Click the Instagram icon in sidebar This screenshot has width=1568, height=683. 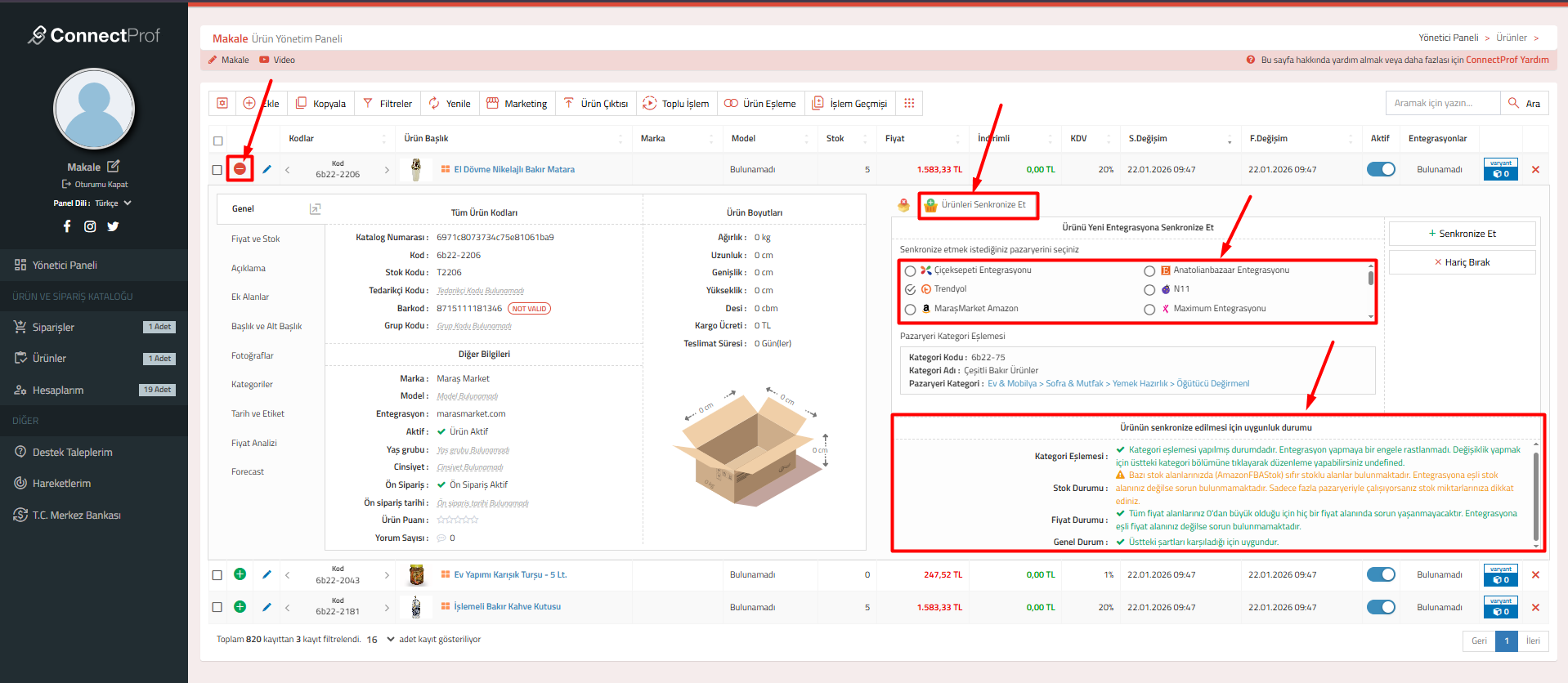point(90,226)
